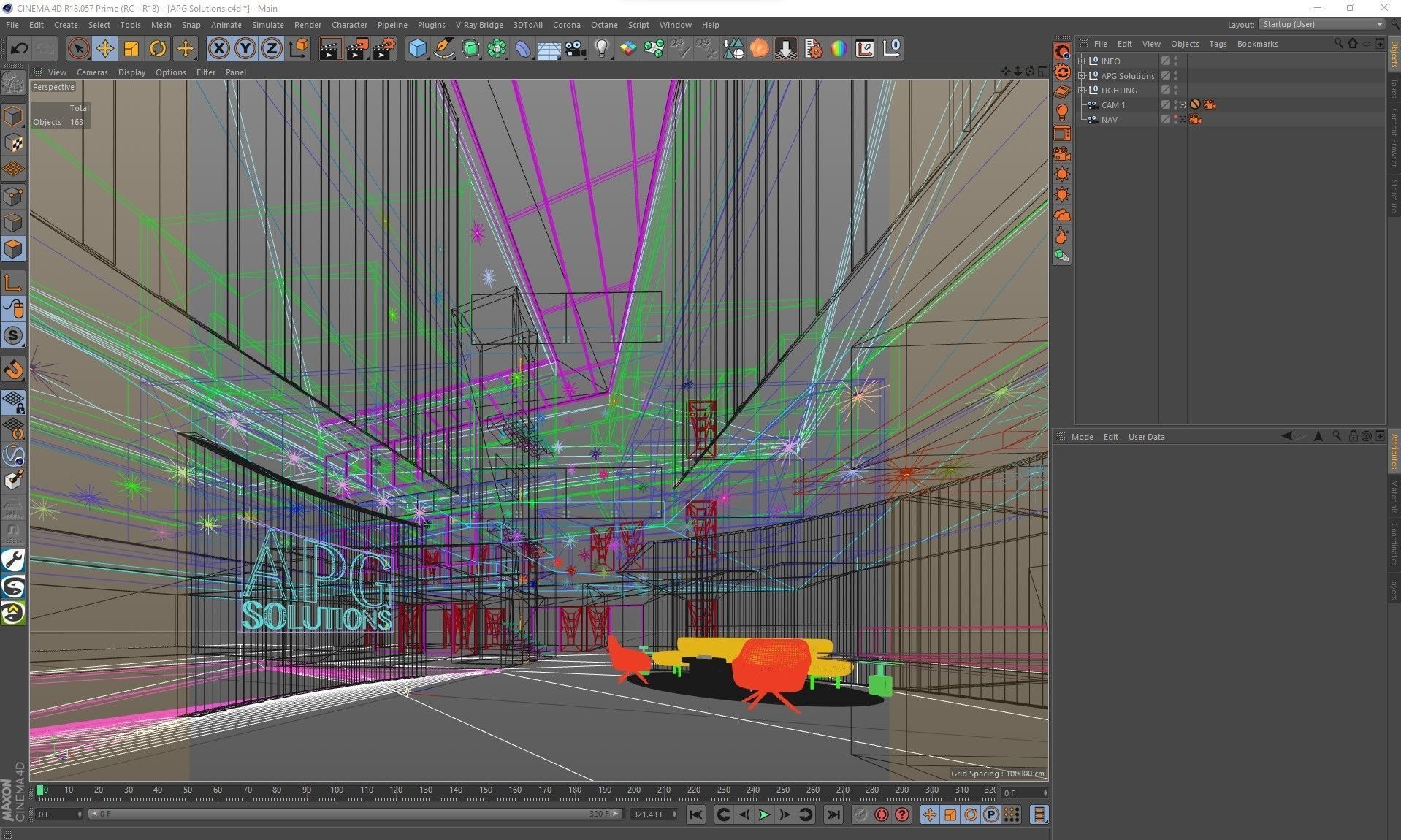Screen dimensions: 1401x840
Task: Switch to the Takes side tab
Action: tap(1394, 88)
